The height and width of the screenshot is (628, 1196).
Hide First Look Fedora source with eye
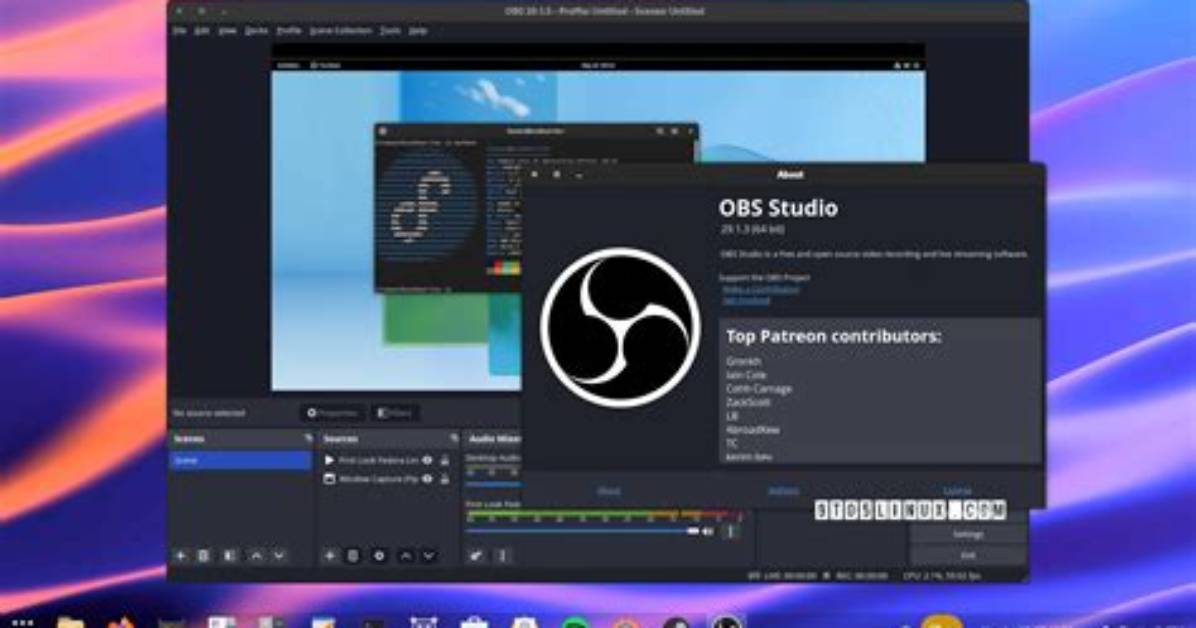[x=427, y=460]
